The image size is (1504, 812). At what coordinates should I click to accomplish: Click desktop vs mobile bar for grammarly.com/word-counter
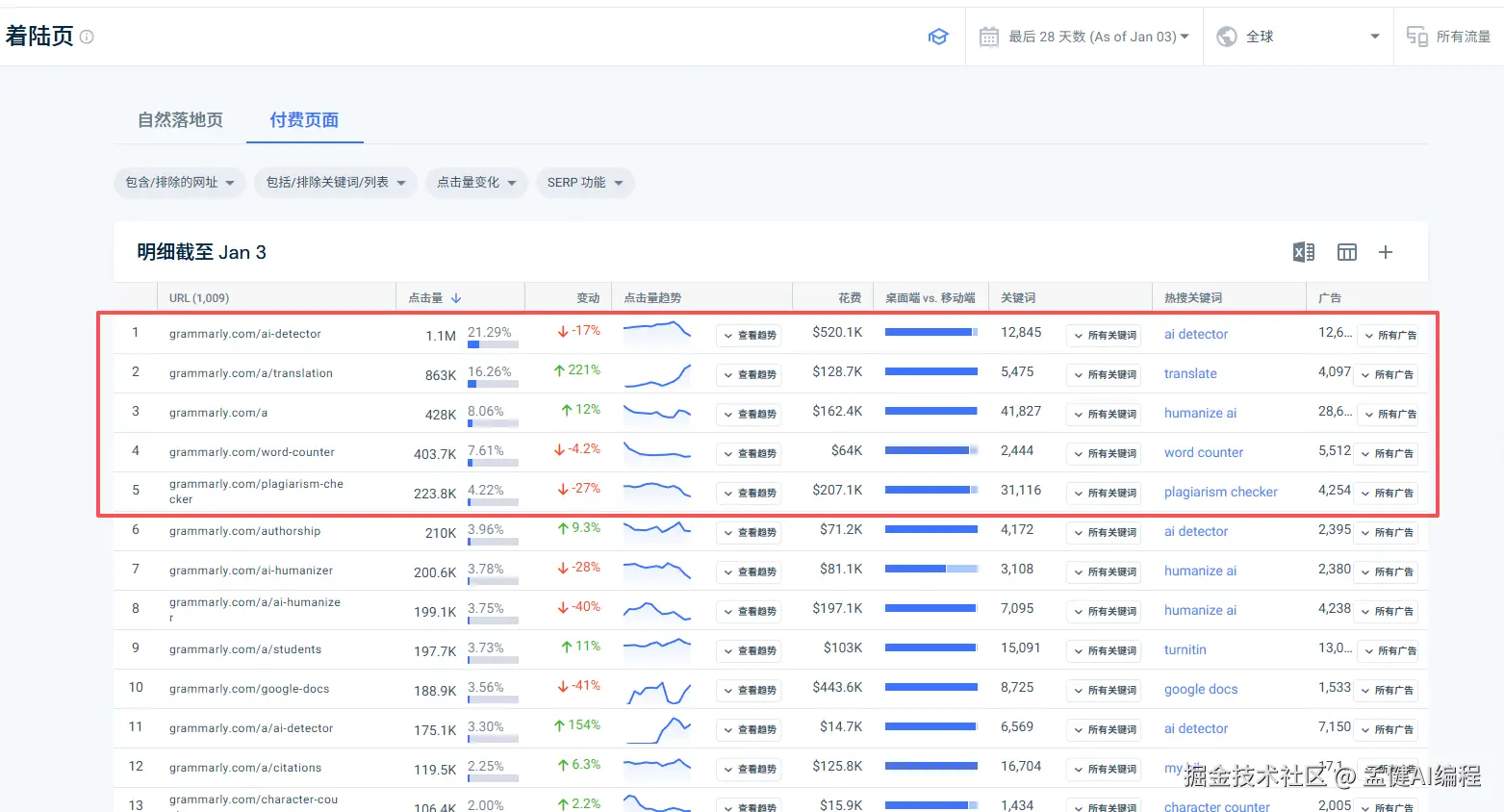(x=930, y=450)
